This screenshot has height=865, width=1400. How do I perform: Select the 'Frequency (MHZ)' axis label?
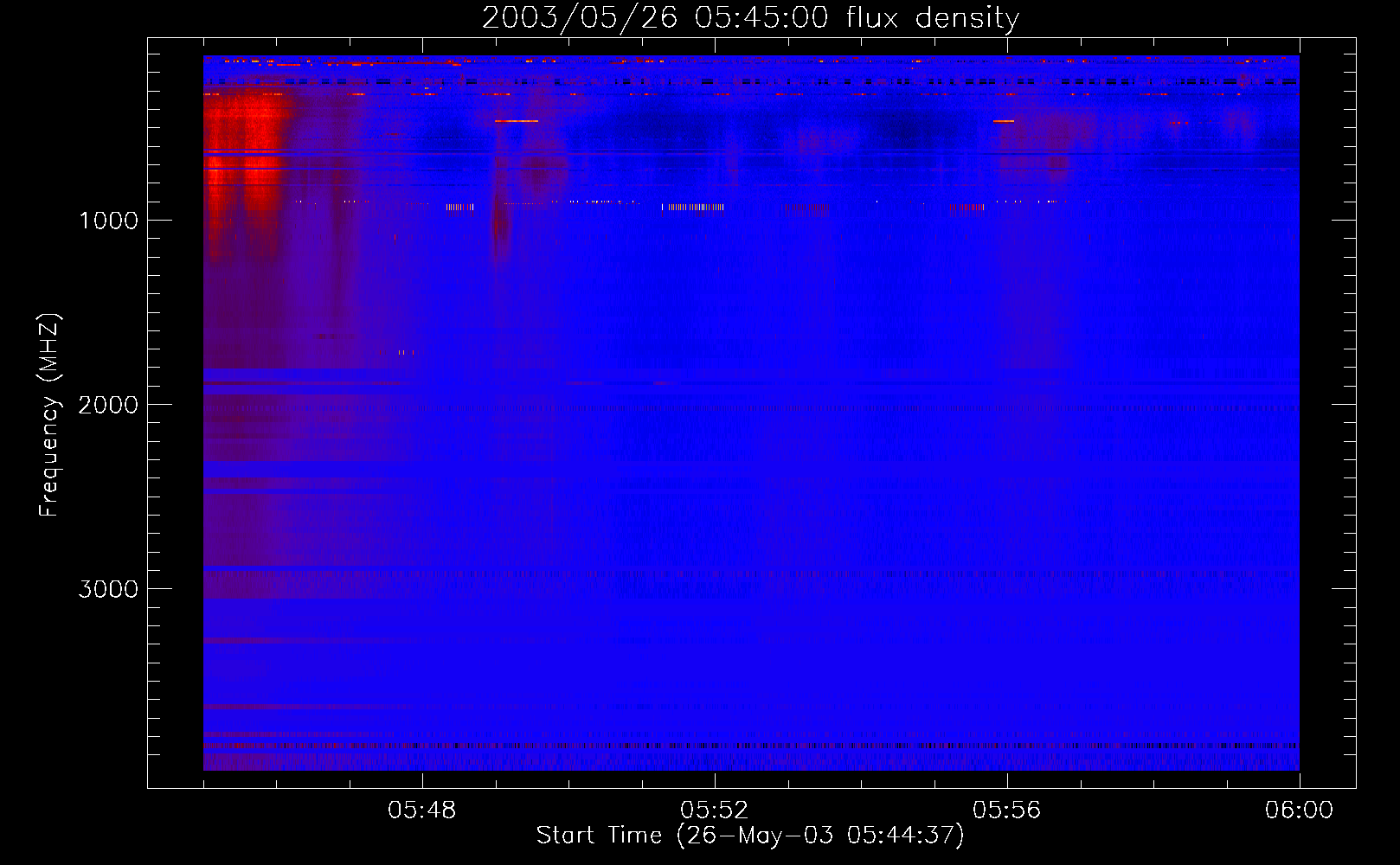click(49, 415)
